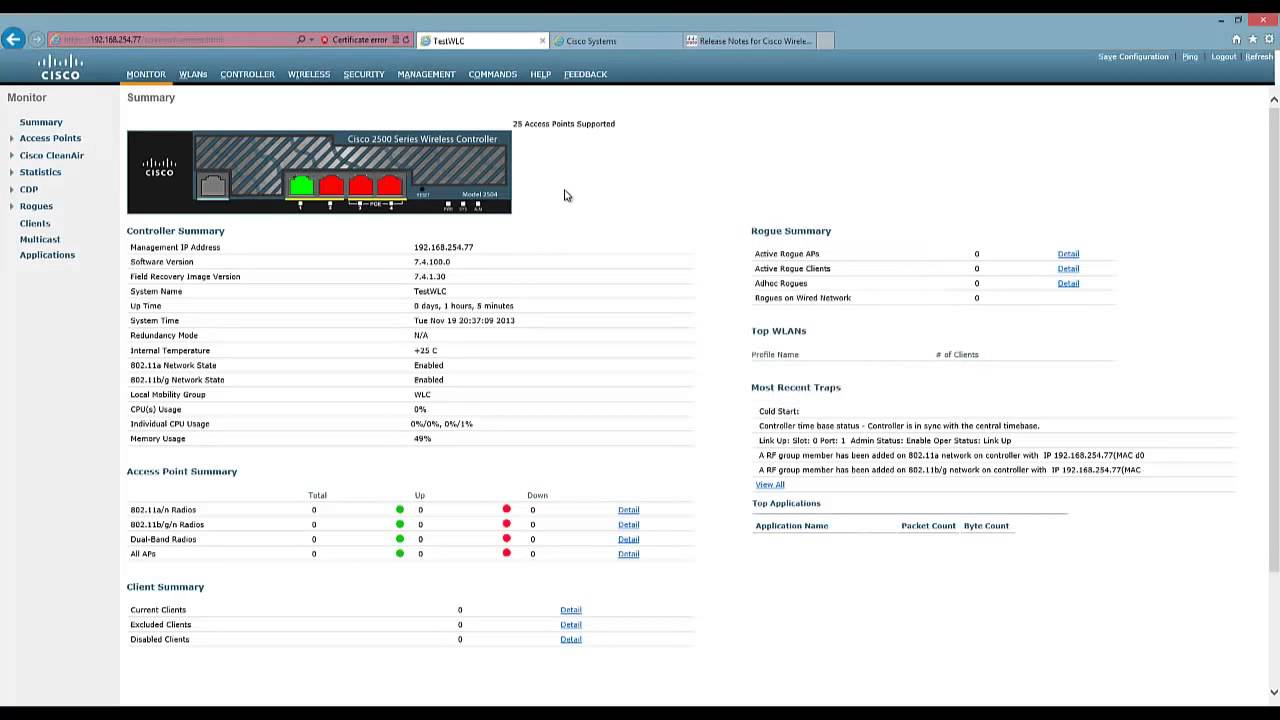Click the Cisco logo in header

tap(60, 67)
